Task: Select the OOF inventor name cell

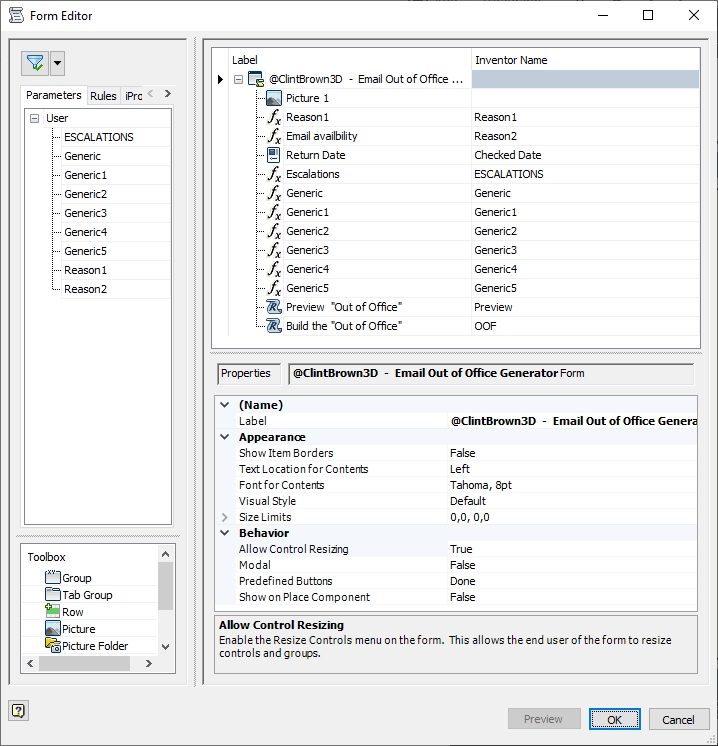Action: (585, 326)
